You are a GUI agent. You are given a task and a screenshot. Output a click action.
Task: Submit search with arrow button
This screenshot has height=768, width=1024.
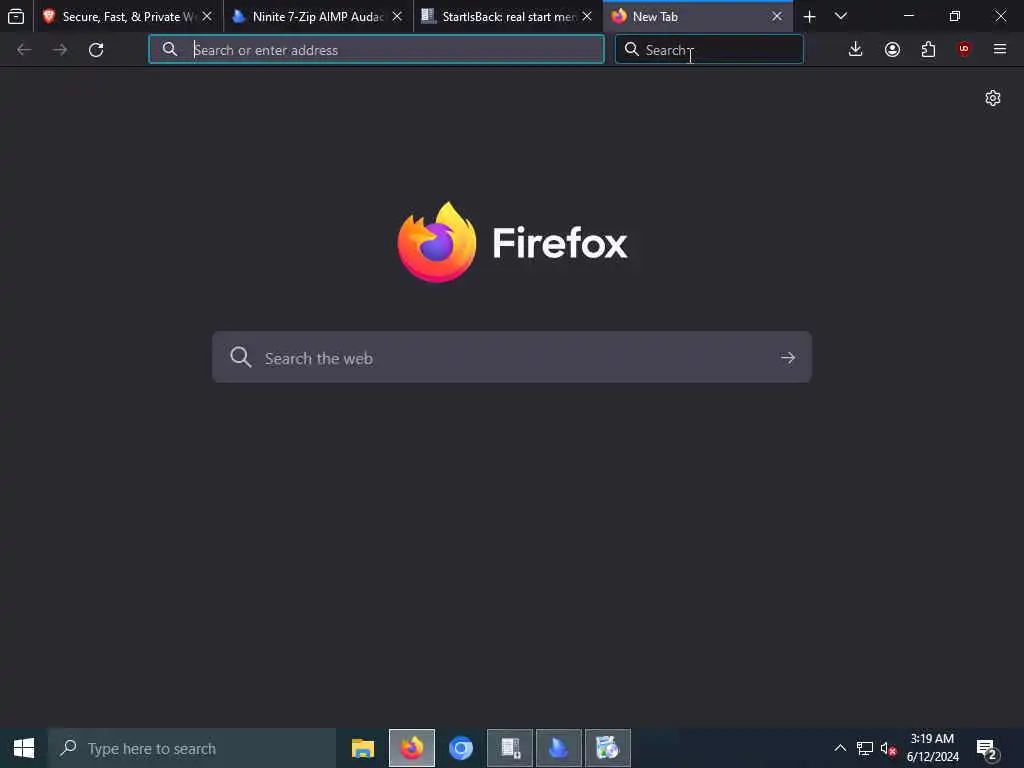tap(788, 358)
